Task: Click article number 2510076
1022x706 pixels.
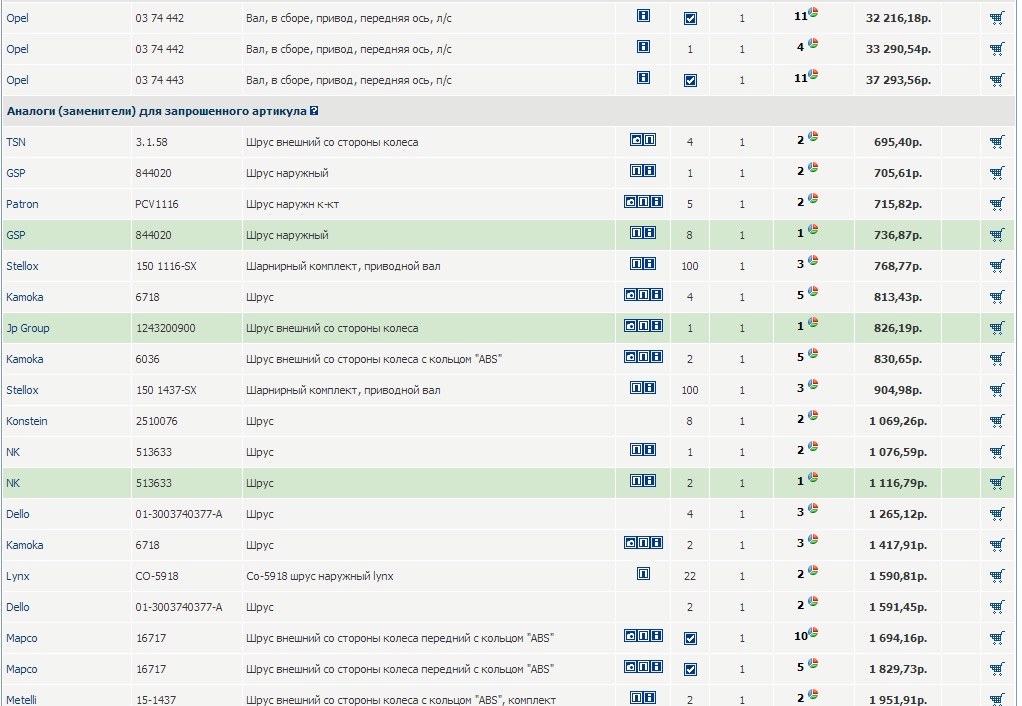Action: click(x=156, y=421)
